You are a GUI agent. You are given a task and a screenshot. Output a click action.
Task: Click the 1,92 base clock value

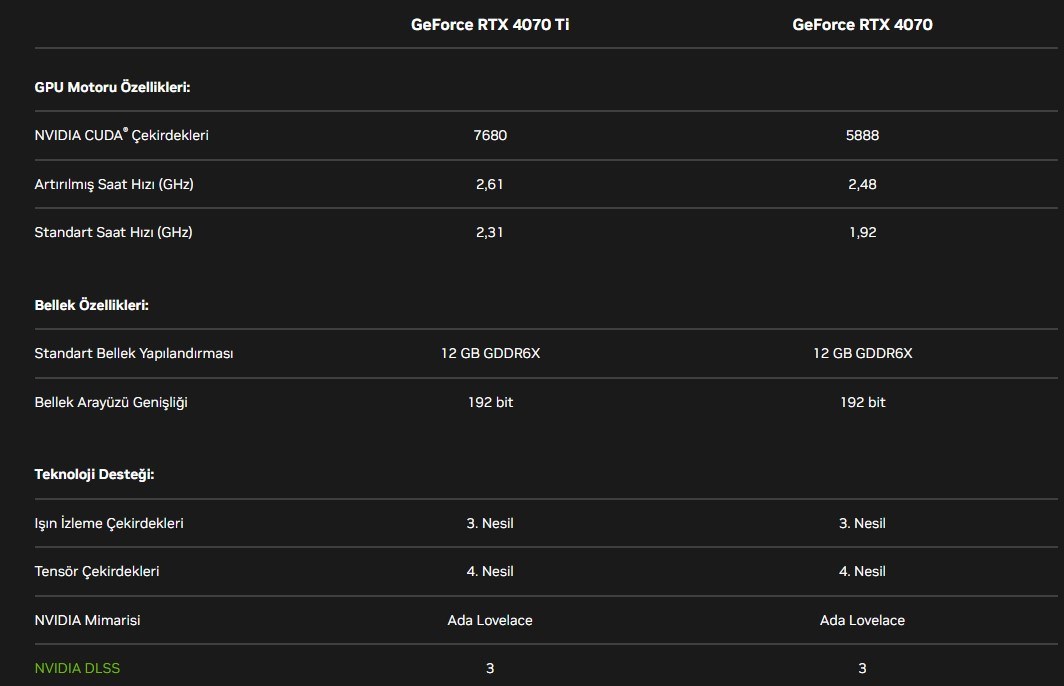pyautogui.click(x=862, y=232)
